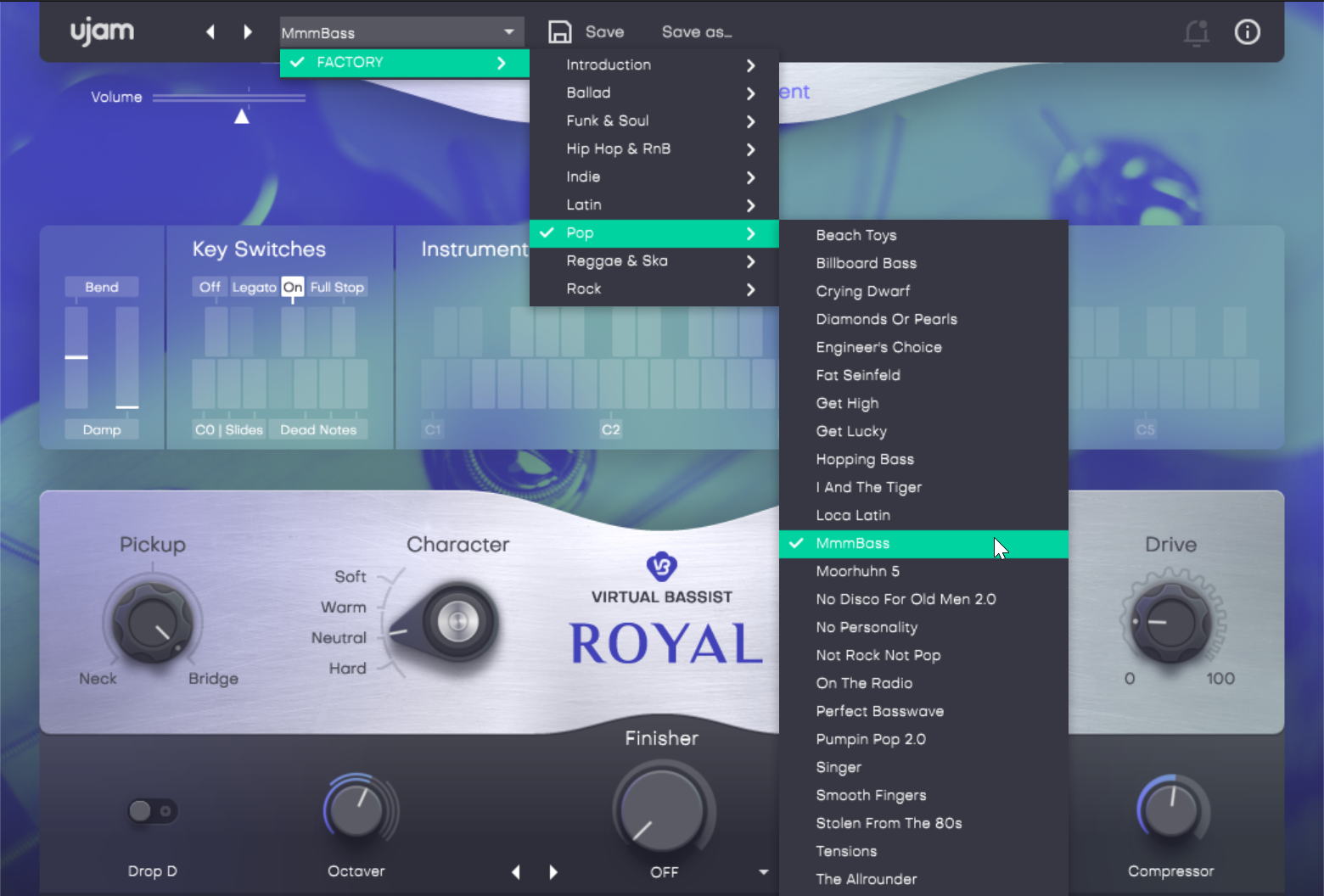Select Not Rock Not Pop preset
Viewport: 1324px width, 896px height.
[x=923, y=656]
